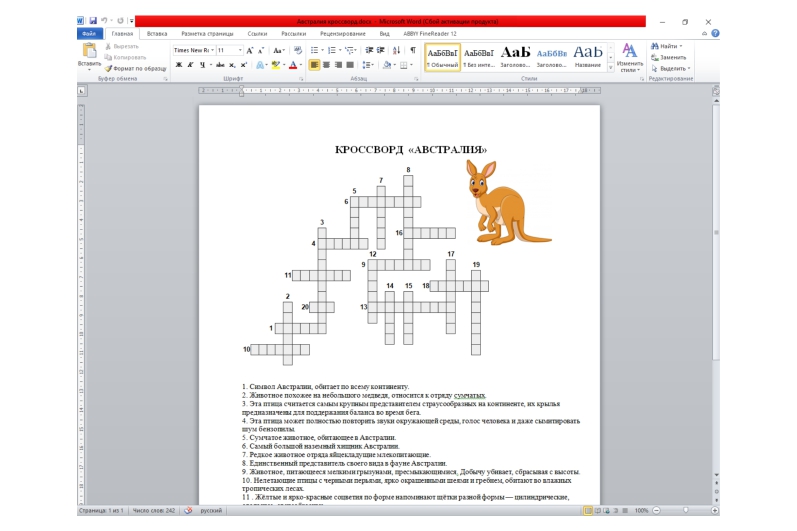
Task: Activate Формат по образцу format painter
Action: [136, 69]
